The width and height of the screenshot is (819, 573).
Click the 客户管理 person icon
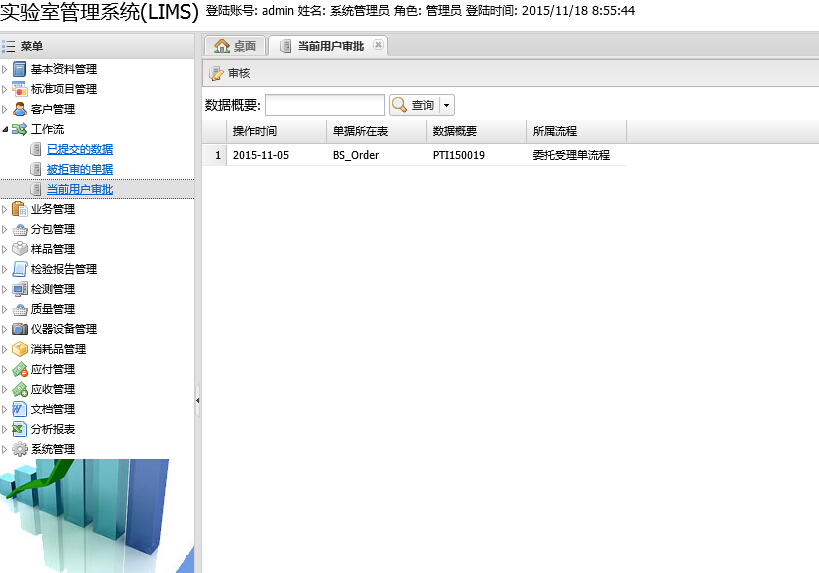19,109
